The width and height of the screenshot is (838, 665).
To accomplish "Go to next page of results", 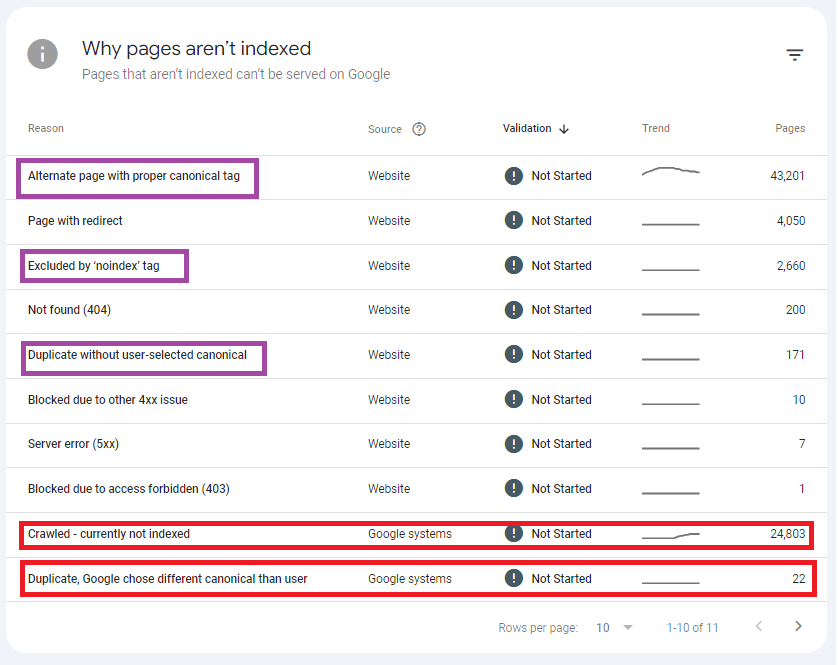I will [798, 627].
